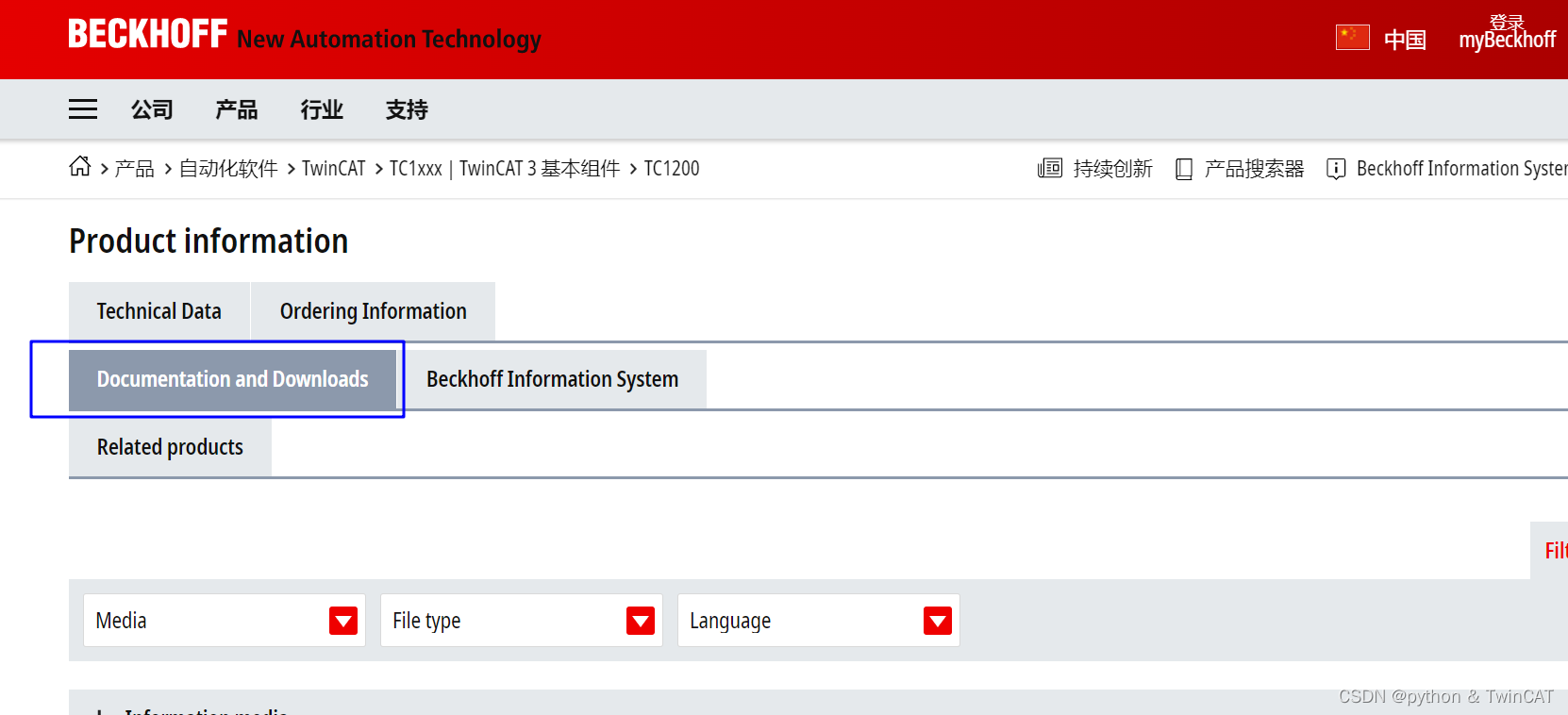Switch to the Technical Data tab

point(159,311)
